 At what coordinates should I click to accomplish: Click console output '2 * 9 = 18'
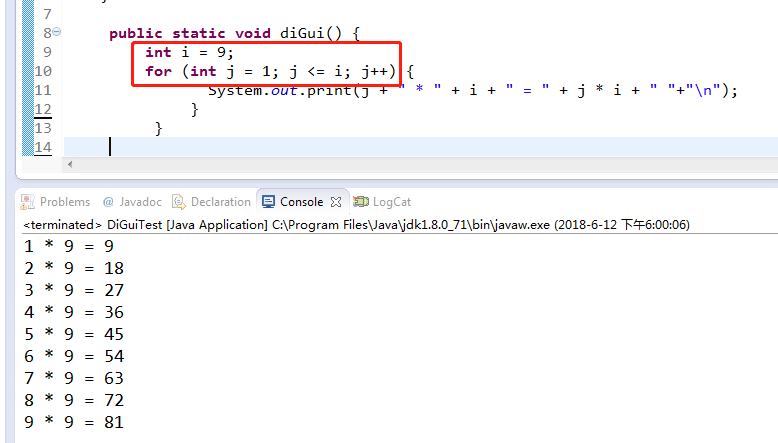(74, 268)
